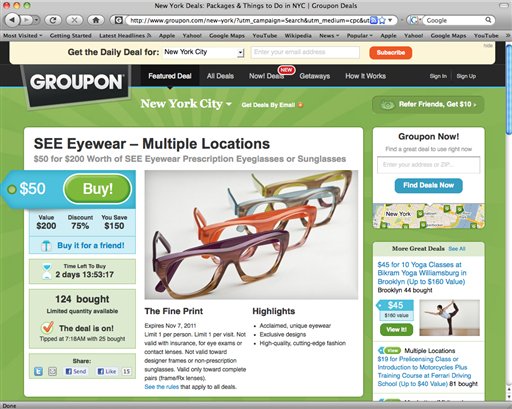Switch to the All Deals tab
512x409 pixels.
(220, 76)
